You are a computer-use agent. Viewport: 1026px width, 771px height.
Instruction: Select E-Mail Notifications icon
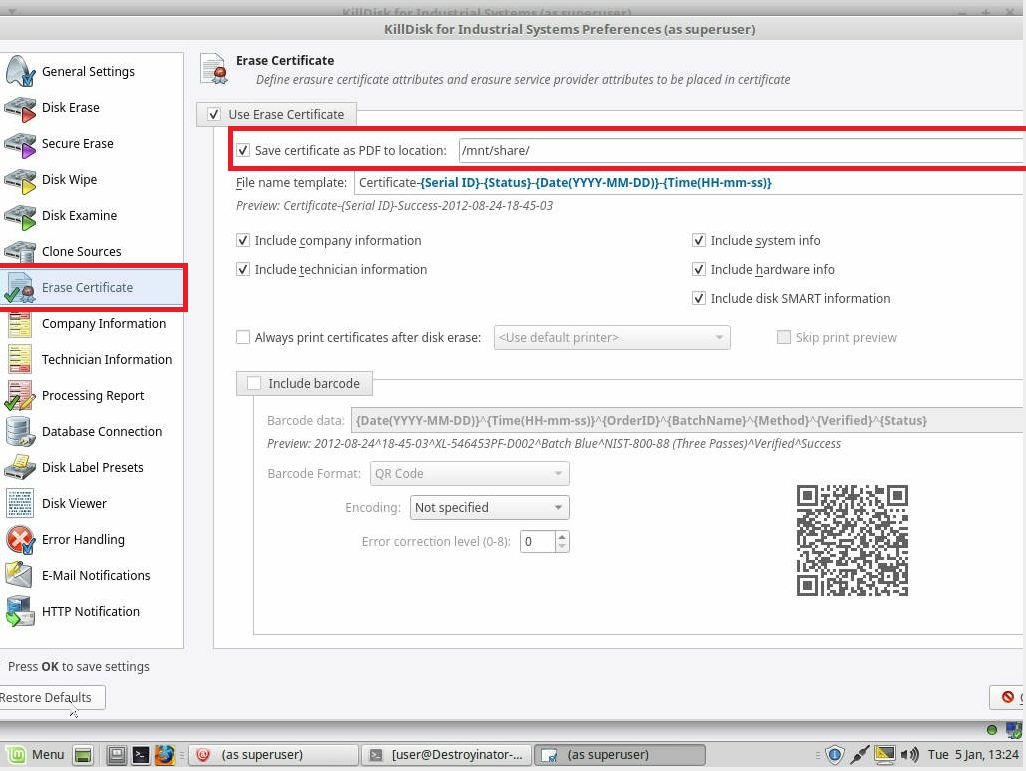point(20,576)
